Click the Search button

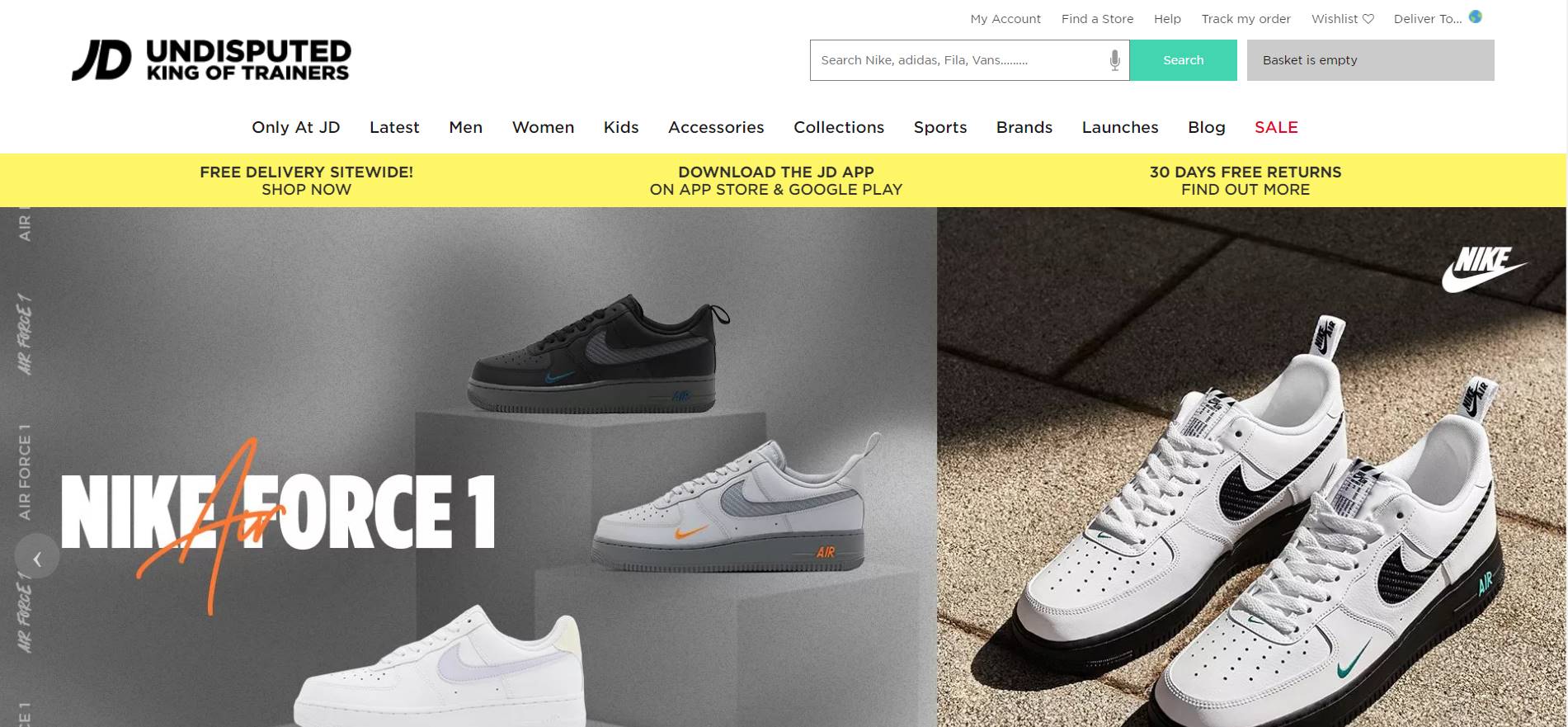pos(1183,60)
